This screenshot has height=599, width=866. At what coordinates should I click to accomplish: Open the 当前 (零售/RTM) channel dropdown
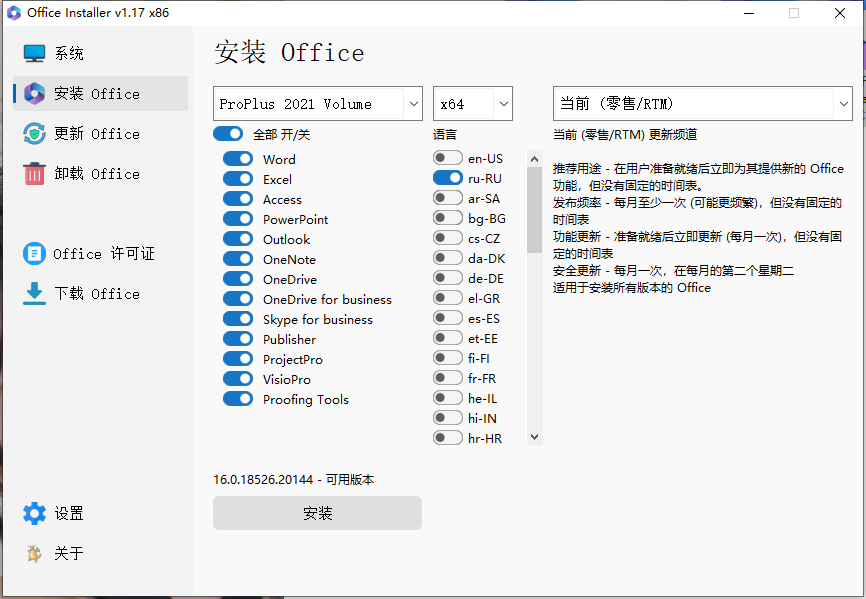coord(702,104)
